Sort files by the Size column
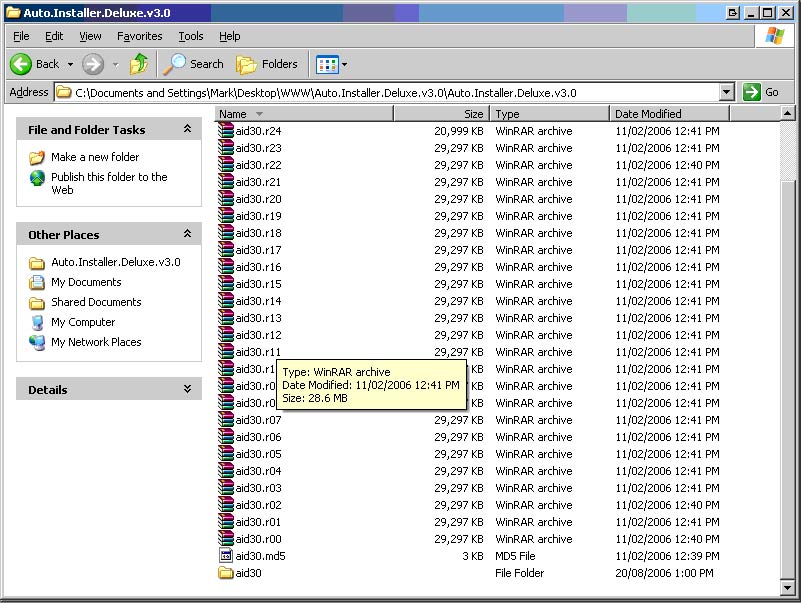 click(x=442, y=114)
